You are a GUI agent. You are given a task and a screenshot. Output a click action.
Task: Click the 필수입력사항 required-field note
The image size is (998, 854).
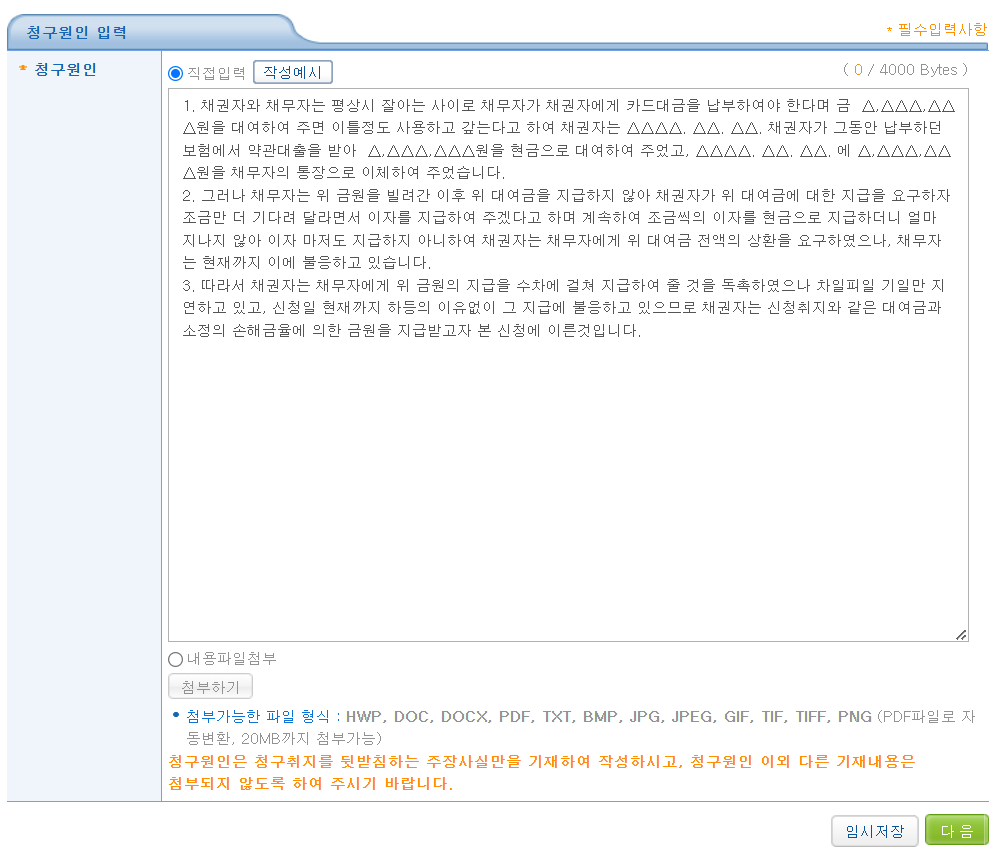click(936, 29)
